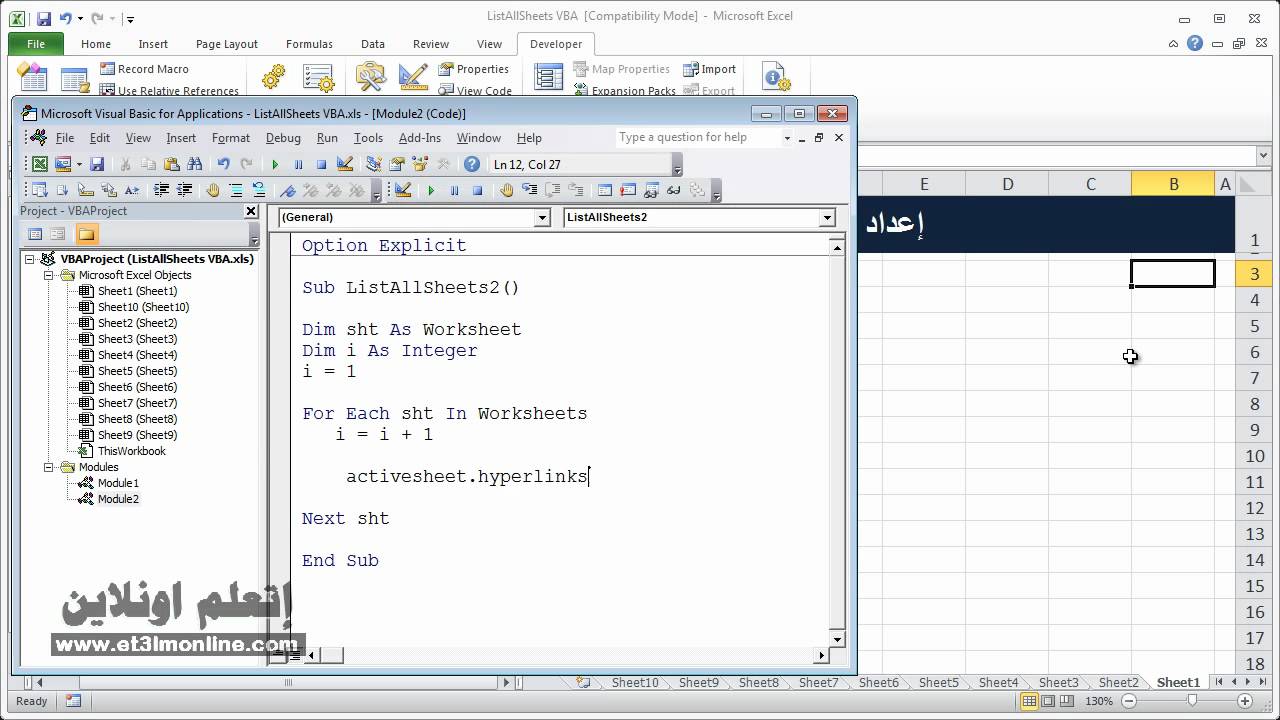Click the Quick Watch glasses icon
Screen dimensions: 1280x720
[674, 190]
